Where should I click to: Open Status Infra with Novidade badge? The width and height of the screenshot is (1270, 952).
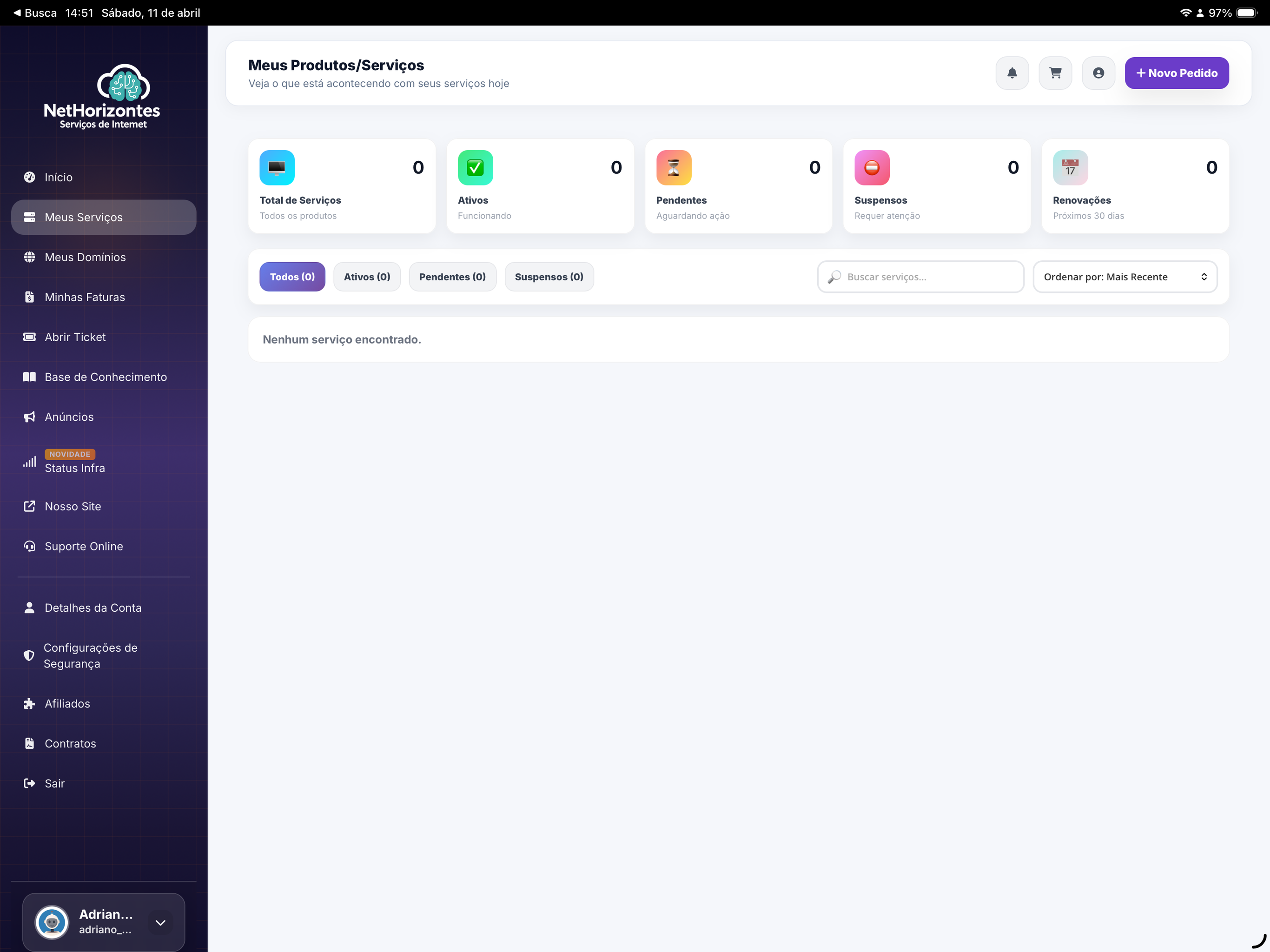click(x=75, y=468)
